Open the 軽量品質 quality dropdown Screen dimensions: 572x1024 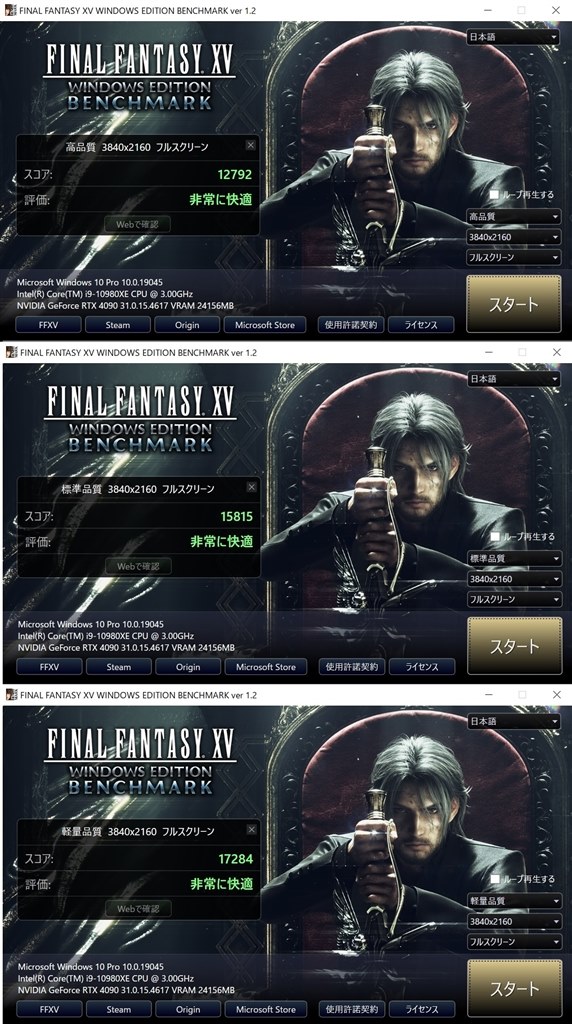(515, 901)
